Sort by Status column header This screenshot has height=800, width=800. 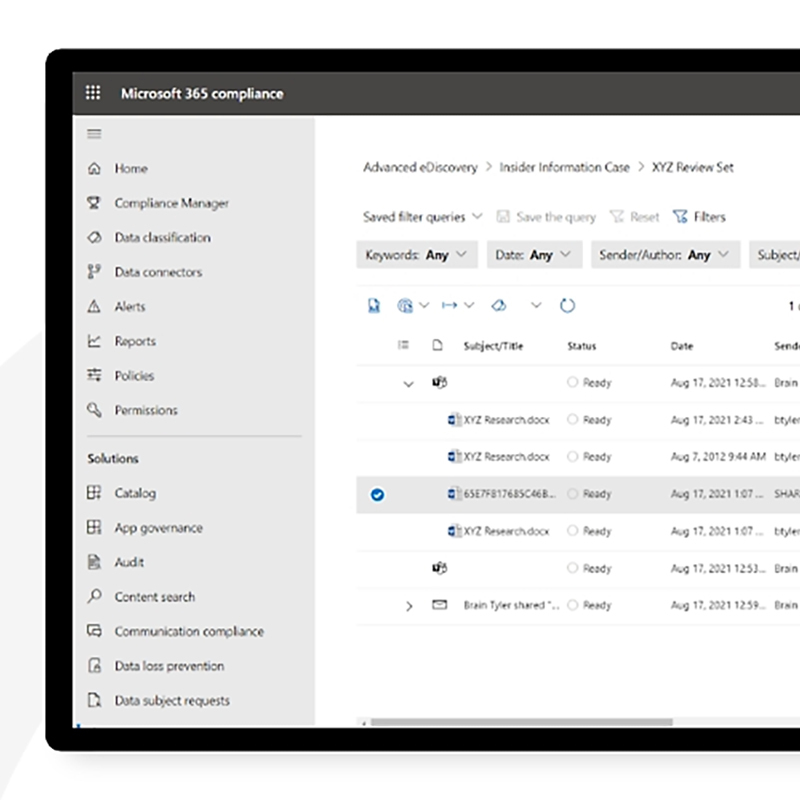click(582, 346)
